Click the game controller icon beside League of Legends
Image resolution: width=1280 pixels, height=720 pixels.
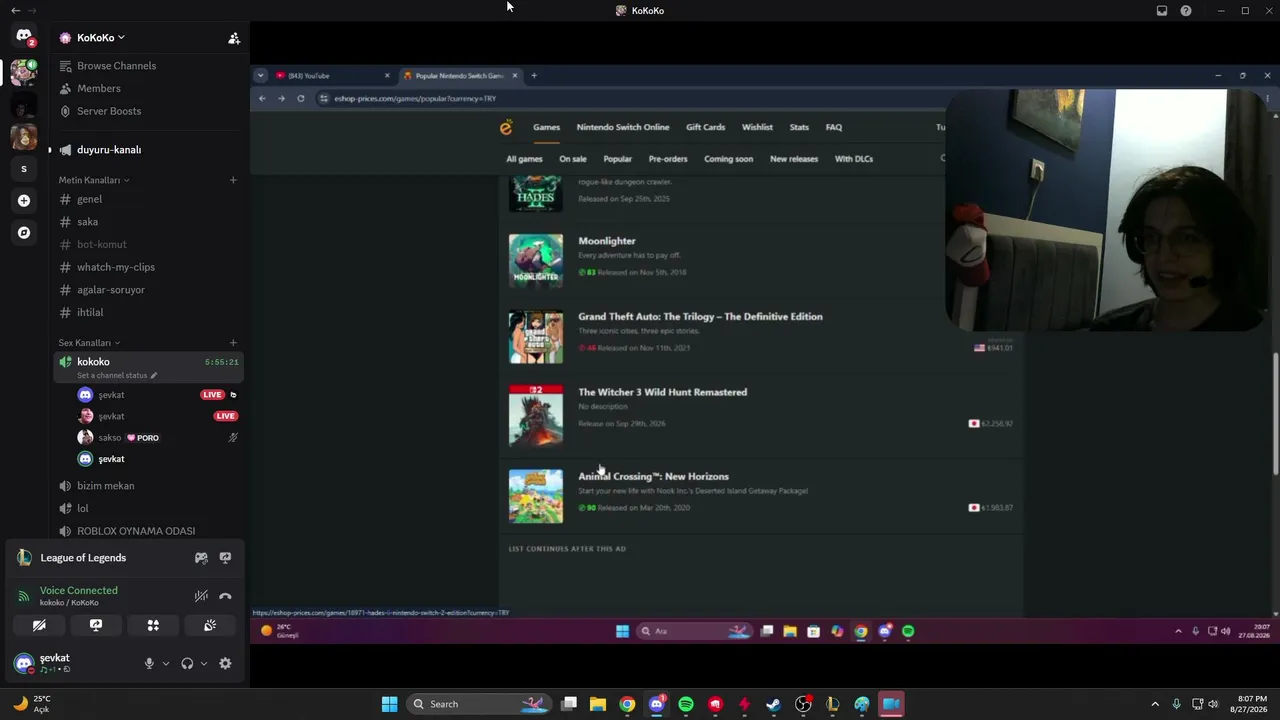pos(201,558)
